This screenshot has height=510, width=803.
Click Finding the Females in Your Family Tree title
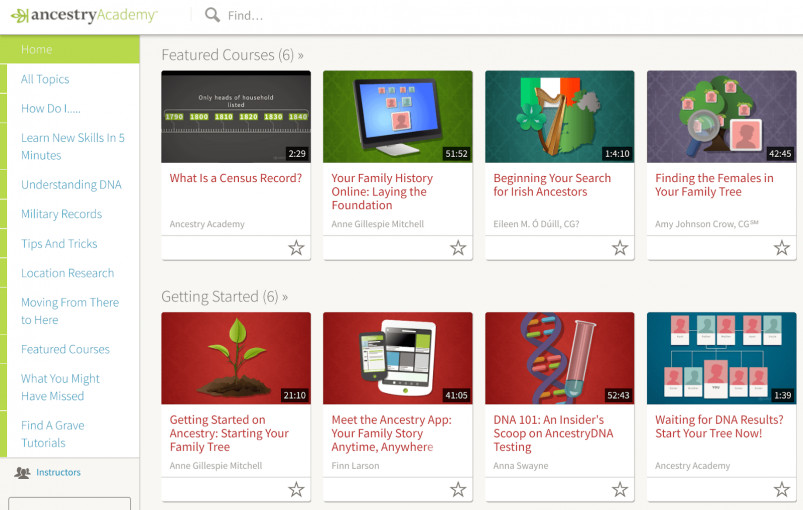click(714, 185)
